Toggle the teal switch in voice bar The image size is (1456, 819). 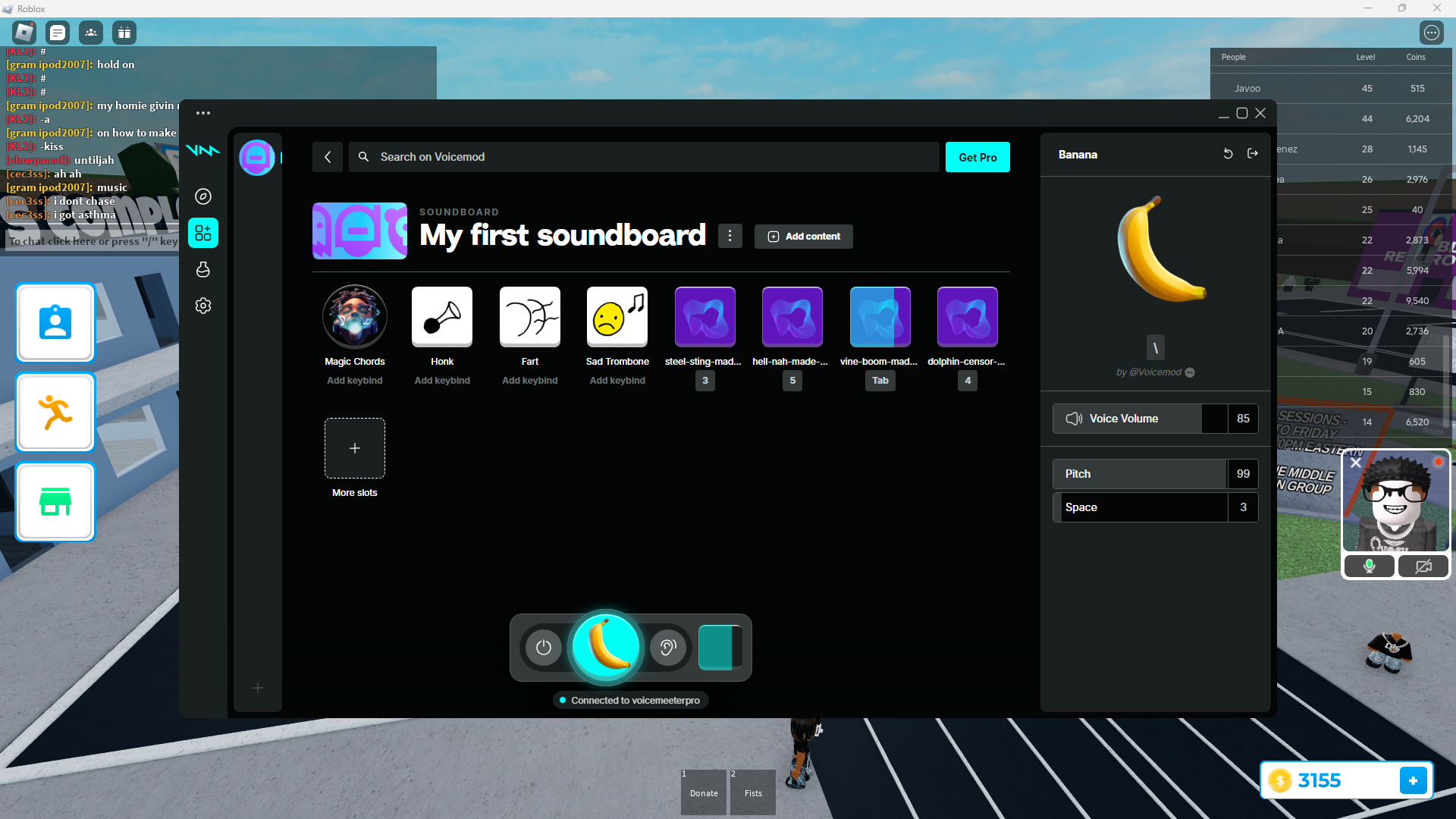(x=720, y=648)
